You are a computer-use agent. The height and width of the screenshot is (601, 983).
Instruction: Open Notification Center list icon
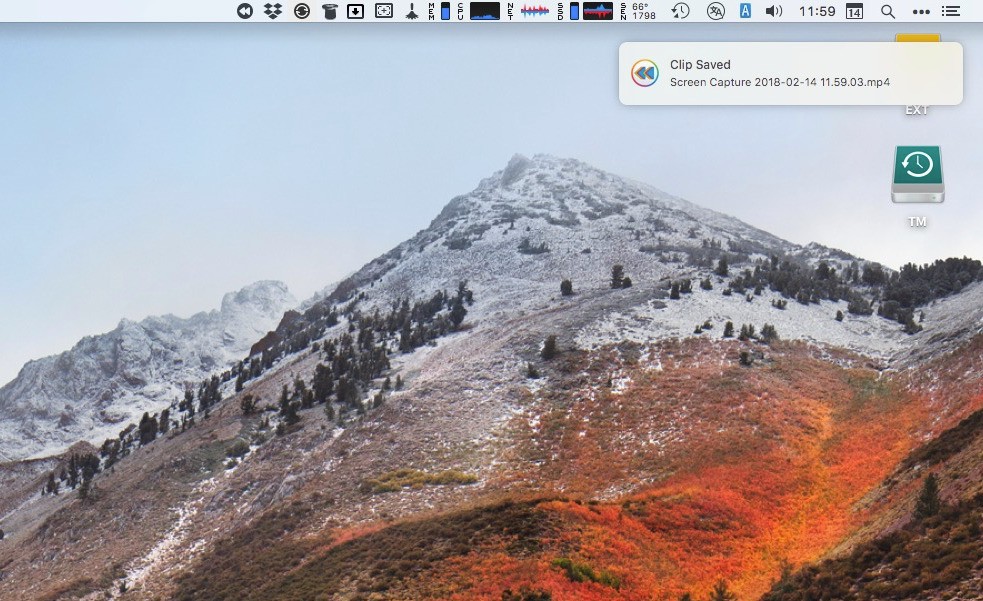point(951,11)
